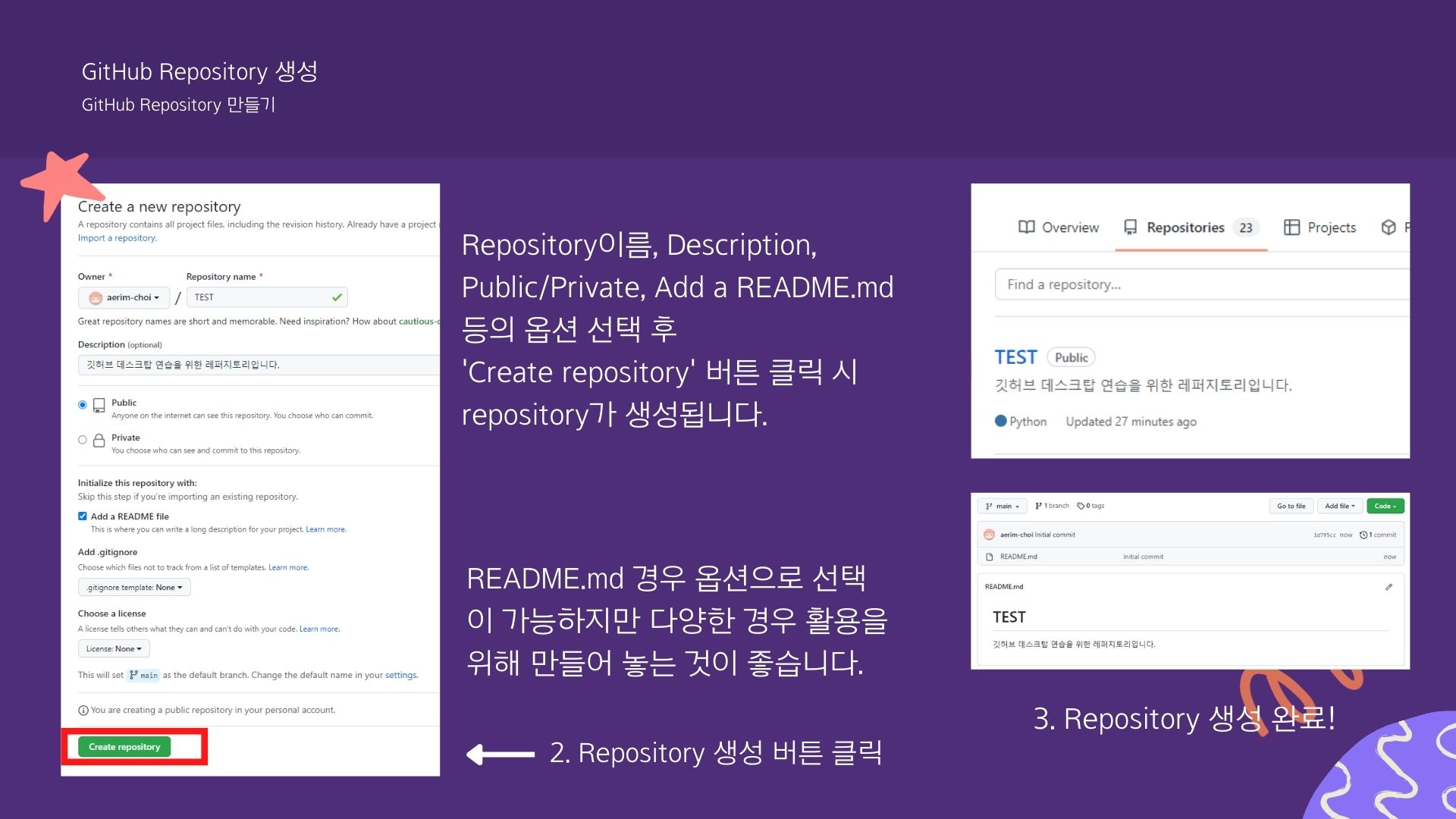Viewport: 1456px width, 819px height.
Task: Click the Repository name field containing TEST
Action: (267, 297)
